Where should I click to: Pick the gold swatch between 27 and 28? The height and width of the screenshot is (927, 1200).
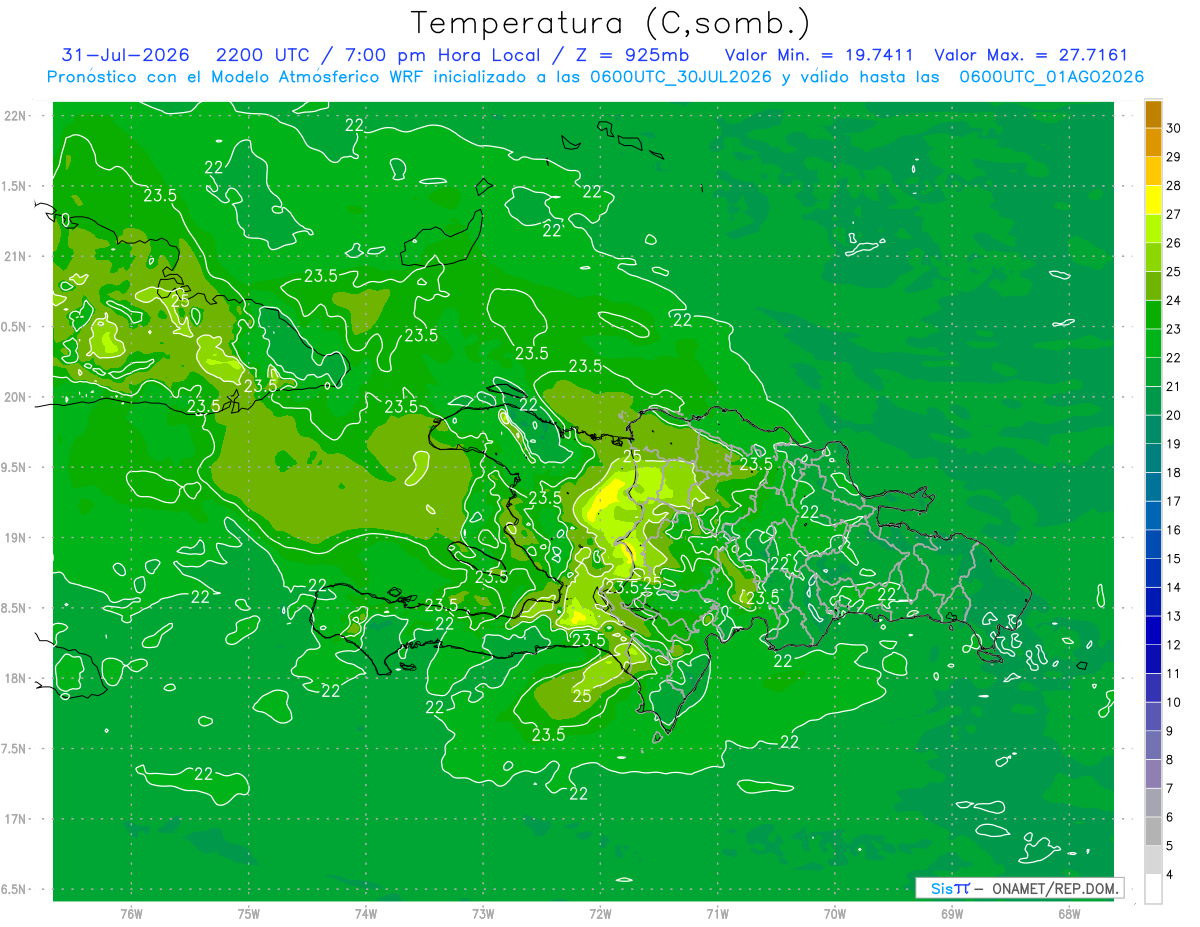point(1153,200)
